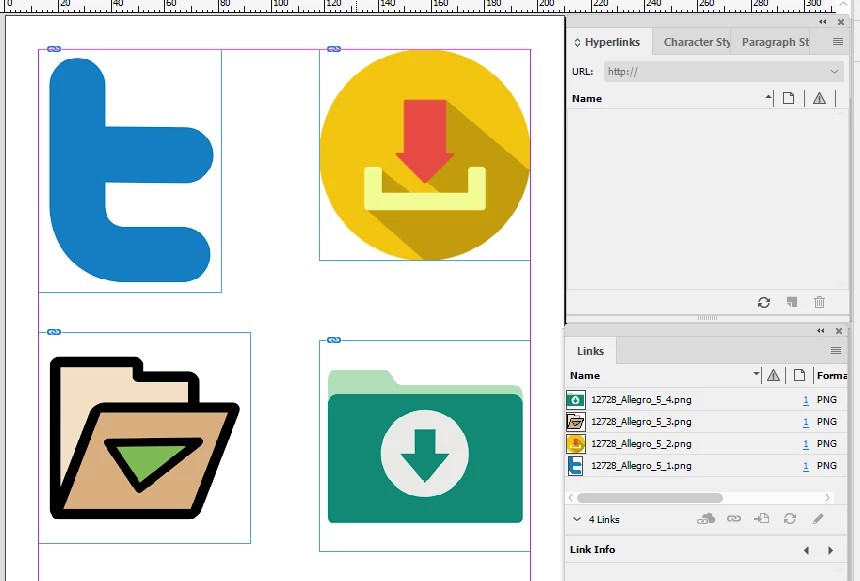Sort links by warning status column
This screenshot has height=581, width=860.
click(x=773, y=375)
